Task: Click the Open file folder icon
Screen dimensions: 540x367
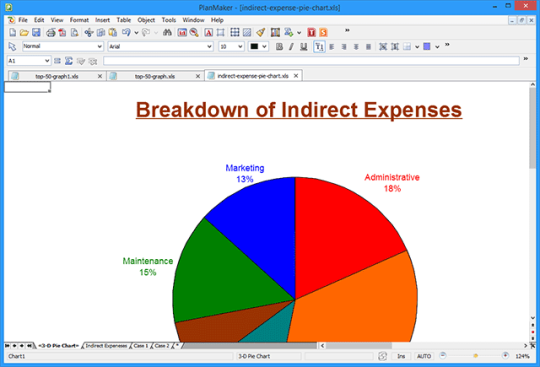Action: tap(24, 32)
